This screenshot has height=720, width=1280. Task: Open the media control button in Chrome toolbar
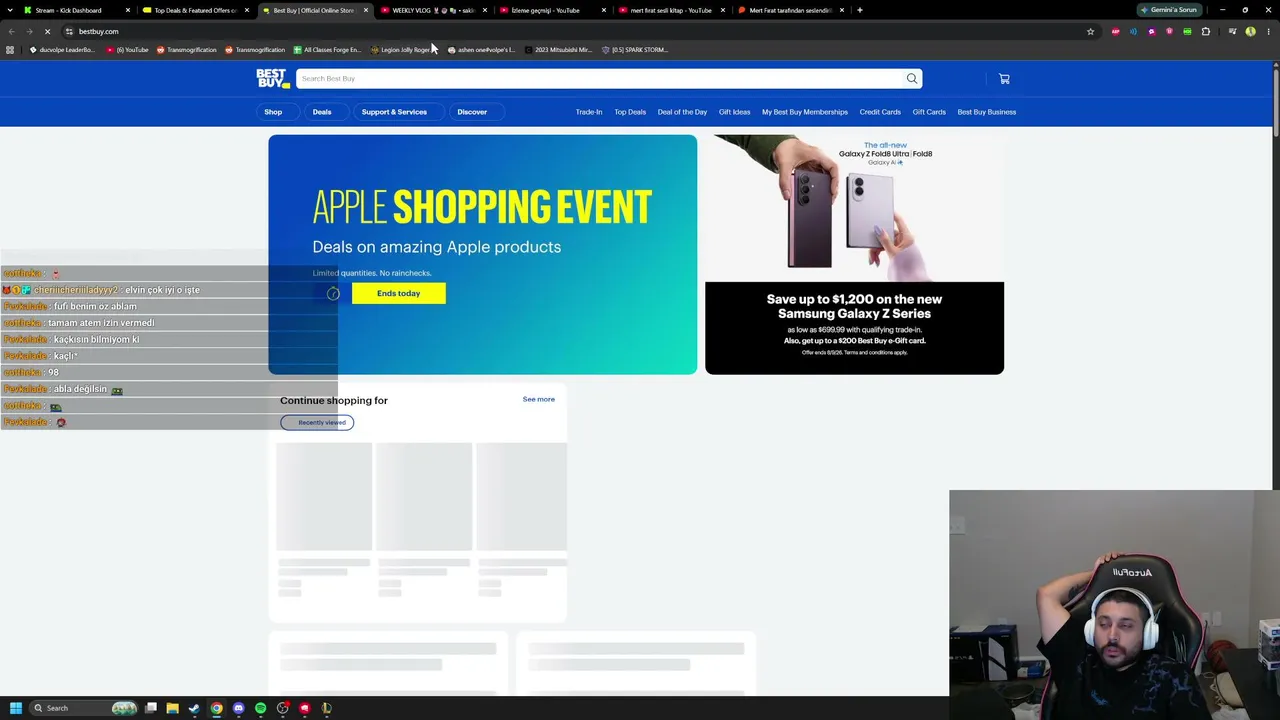click(1232, 31)
